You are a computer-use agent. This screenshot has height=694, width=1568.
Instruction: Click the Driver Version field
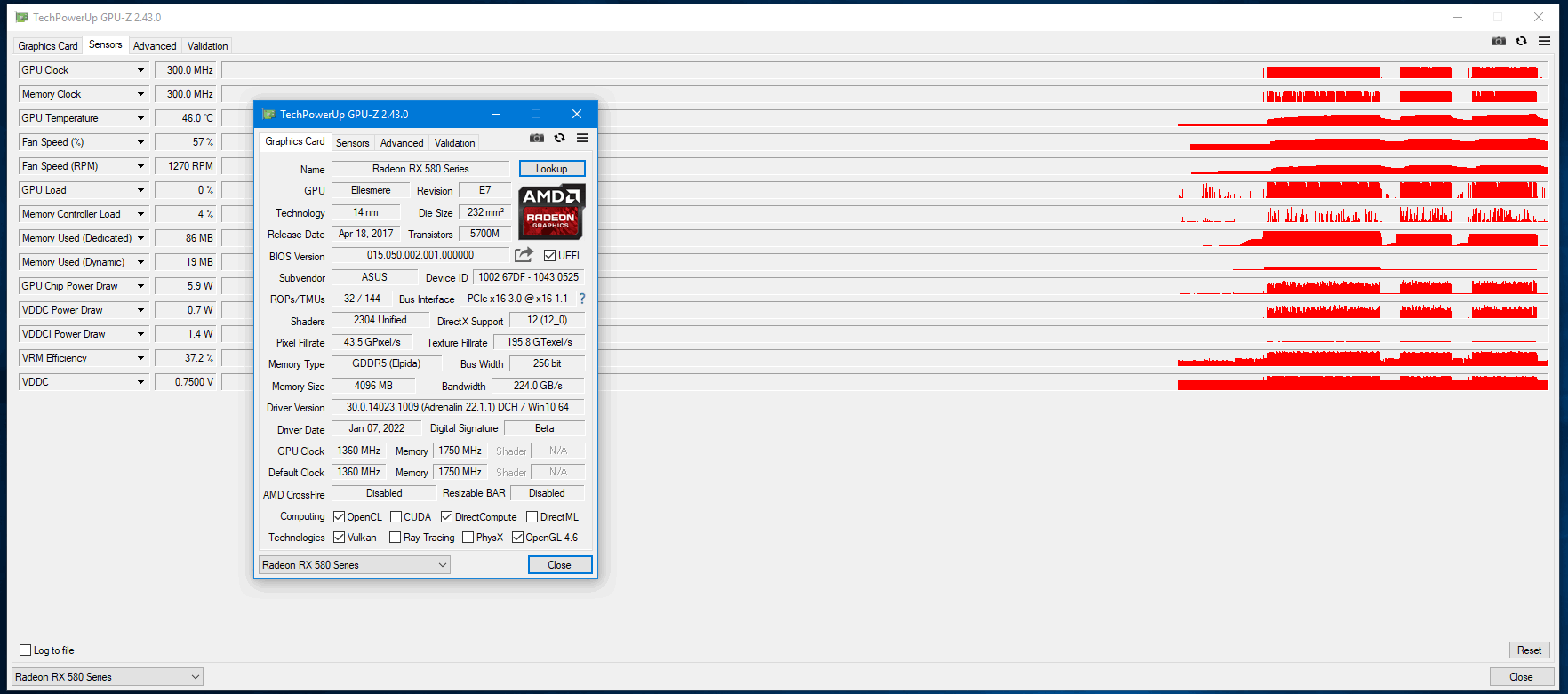(458, 407)
